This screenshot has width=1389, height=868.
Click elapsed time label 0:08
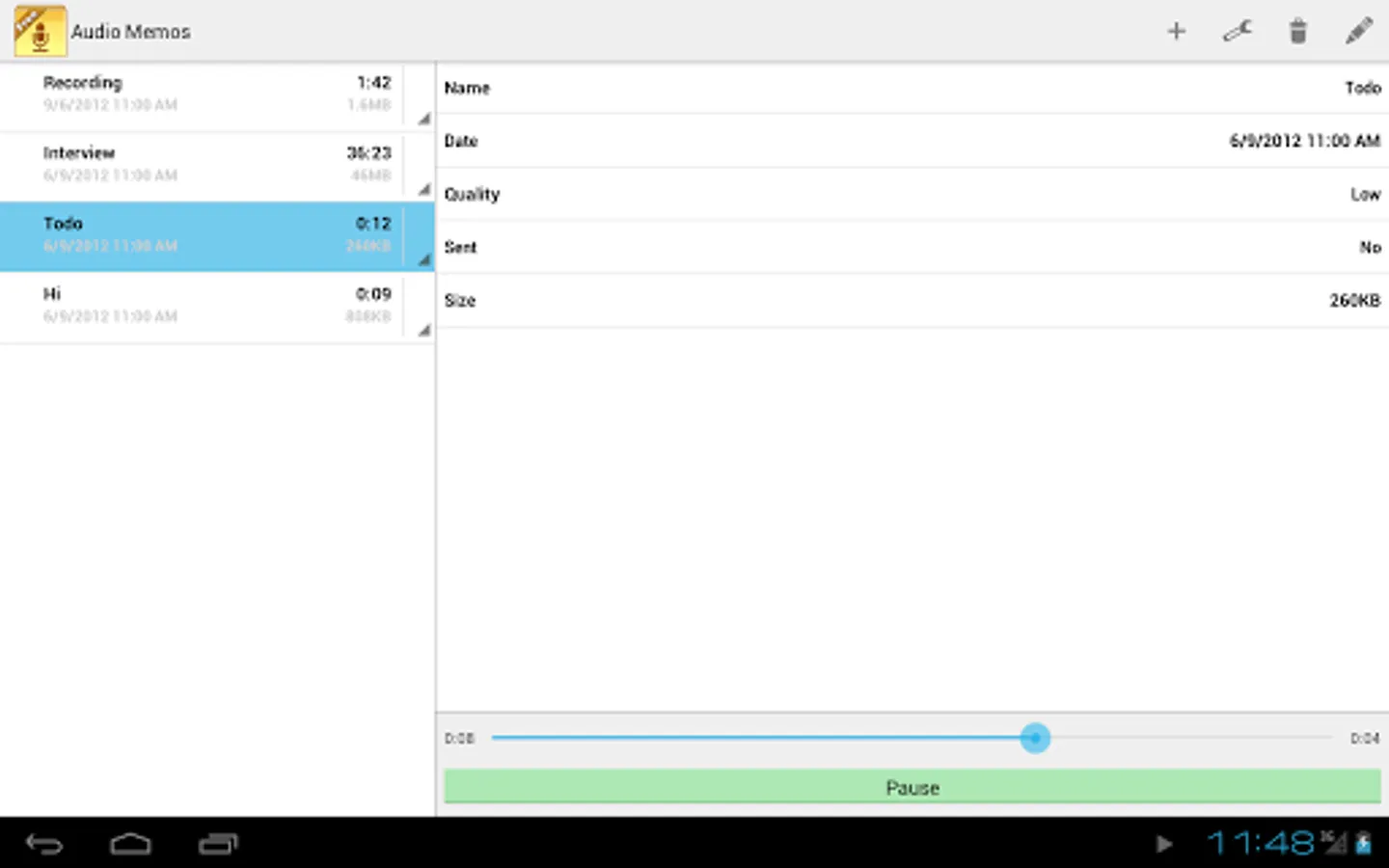tap(459, 738)
